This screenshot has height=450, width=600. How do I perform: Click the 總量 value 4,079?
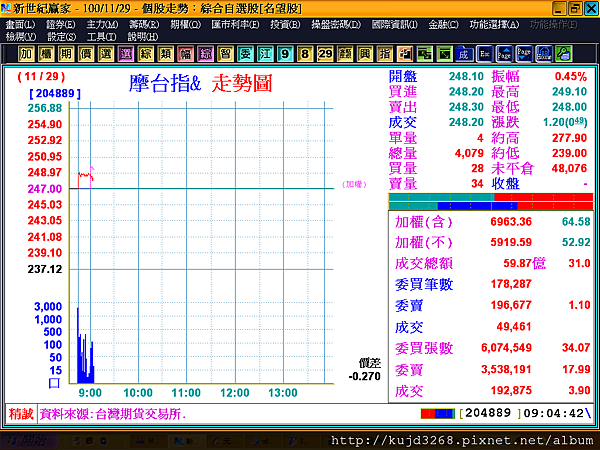pyautogui.click(x=469, y=153)
